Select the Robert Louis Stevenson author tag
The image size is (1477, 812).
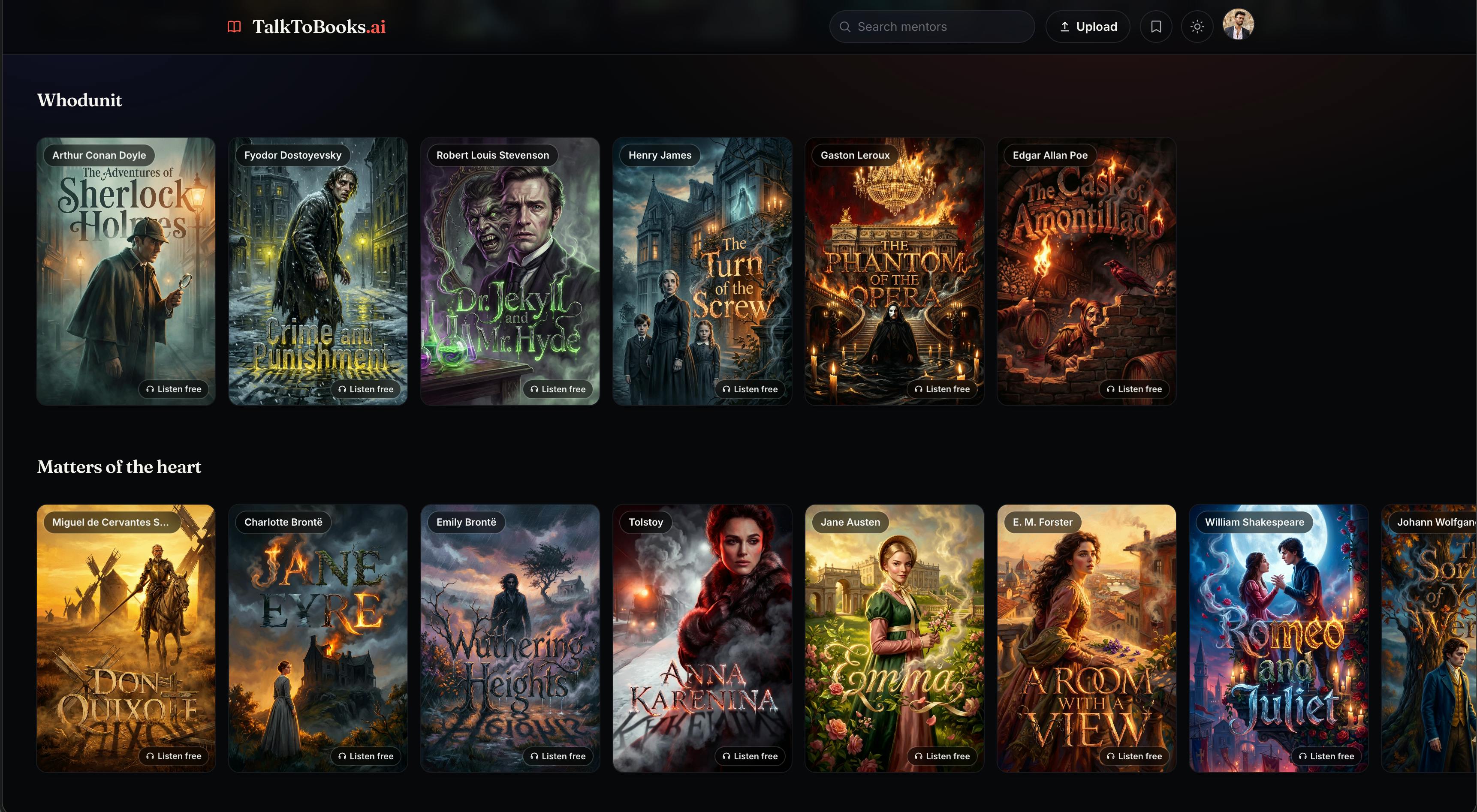[x=492, y=155]
